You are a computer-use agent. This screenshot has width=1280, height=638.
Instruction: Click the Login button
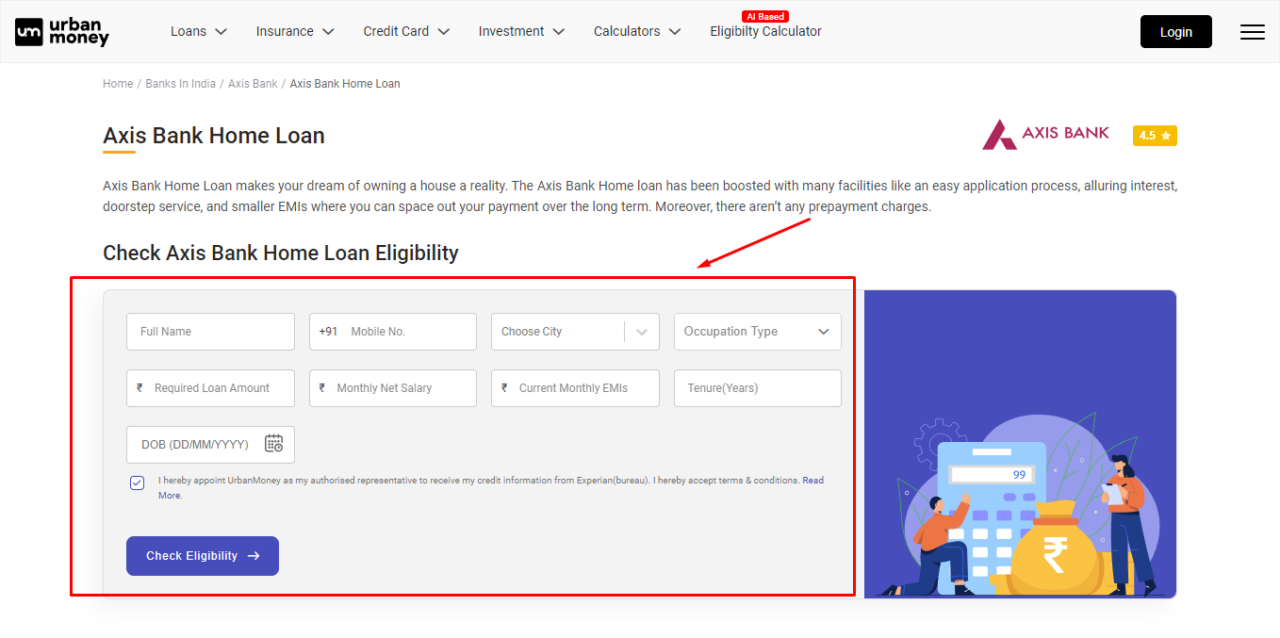1176,32
